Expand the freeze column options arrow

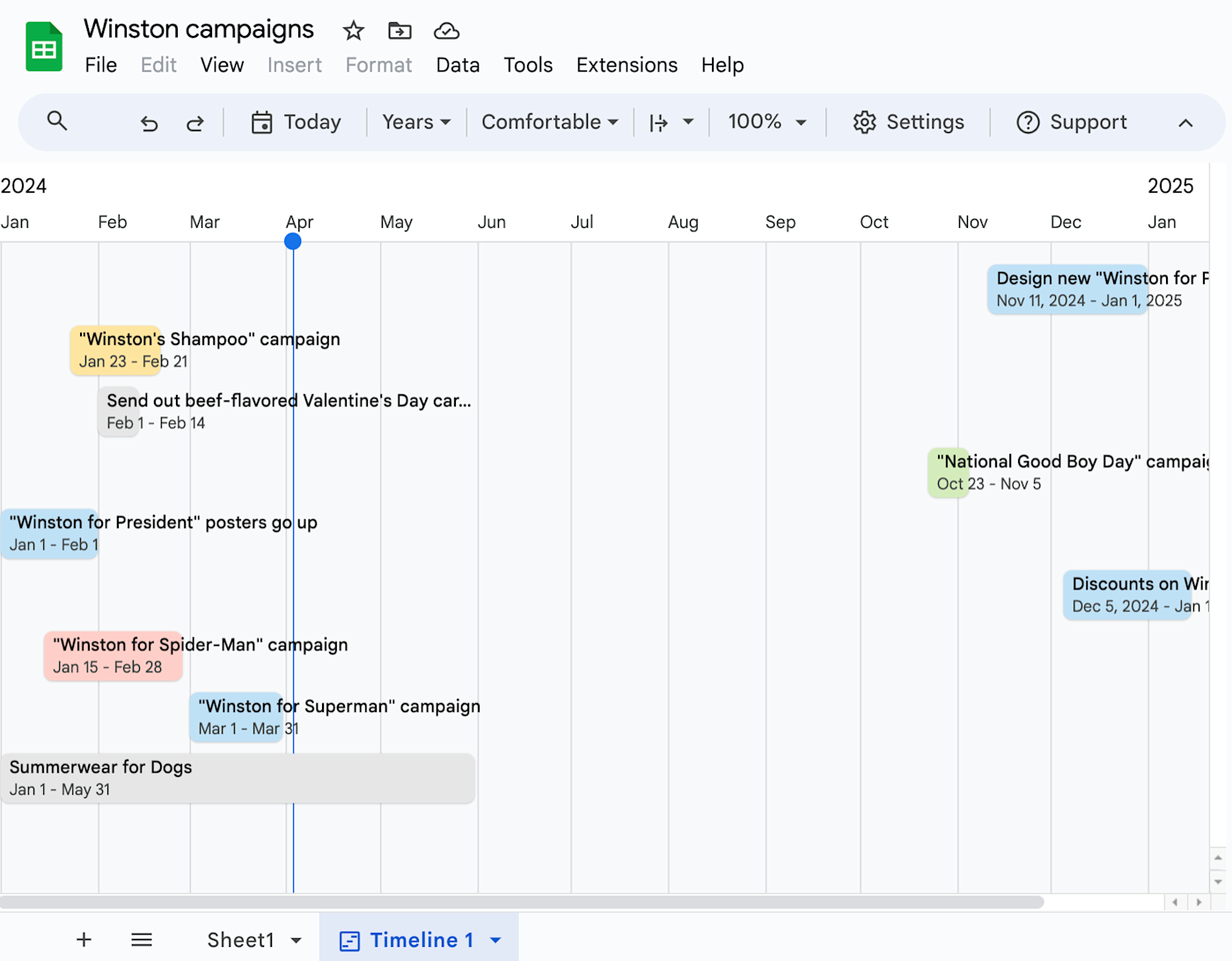(x=688, y=122)
